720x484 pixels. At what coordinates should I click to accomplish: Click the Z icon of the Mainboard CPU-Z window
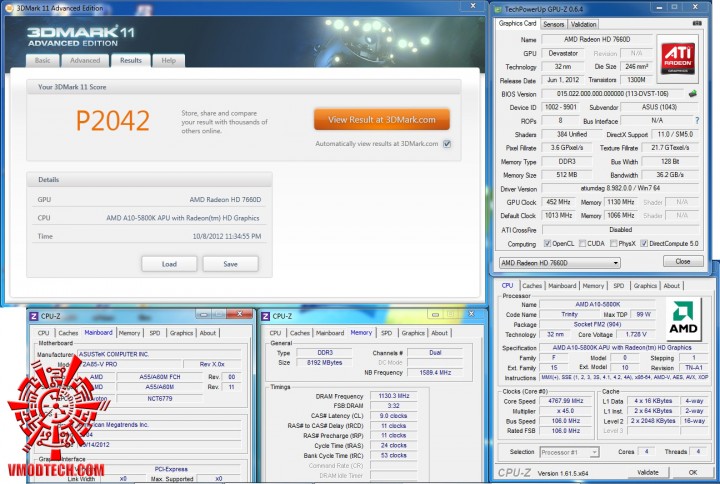point(34,316)
